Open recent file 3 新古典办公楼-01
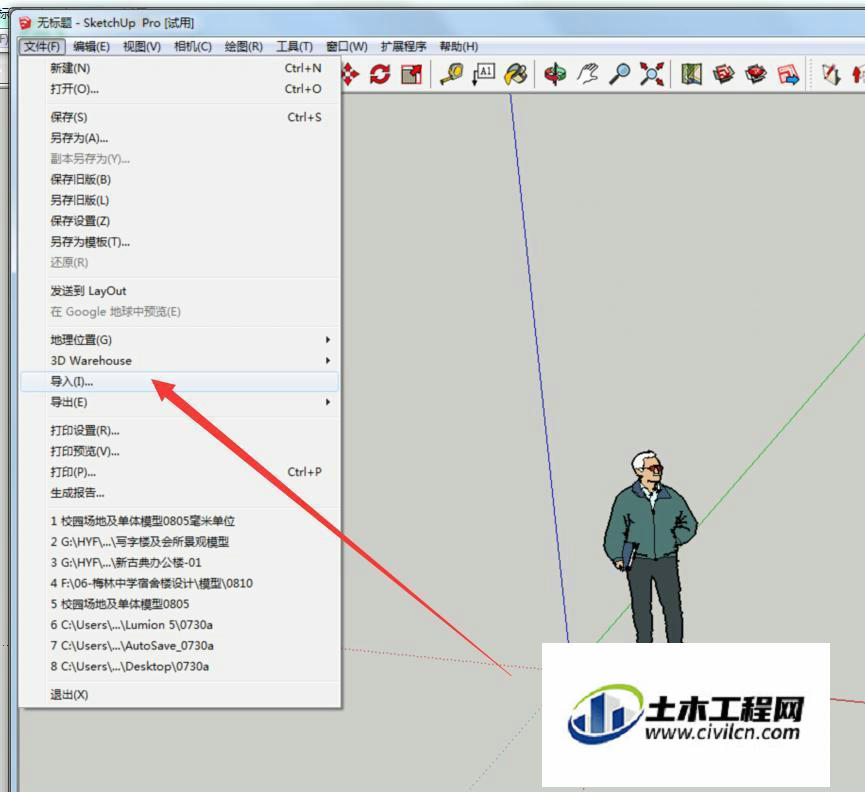 point(179,563)
